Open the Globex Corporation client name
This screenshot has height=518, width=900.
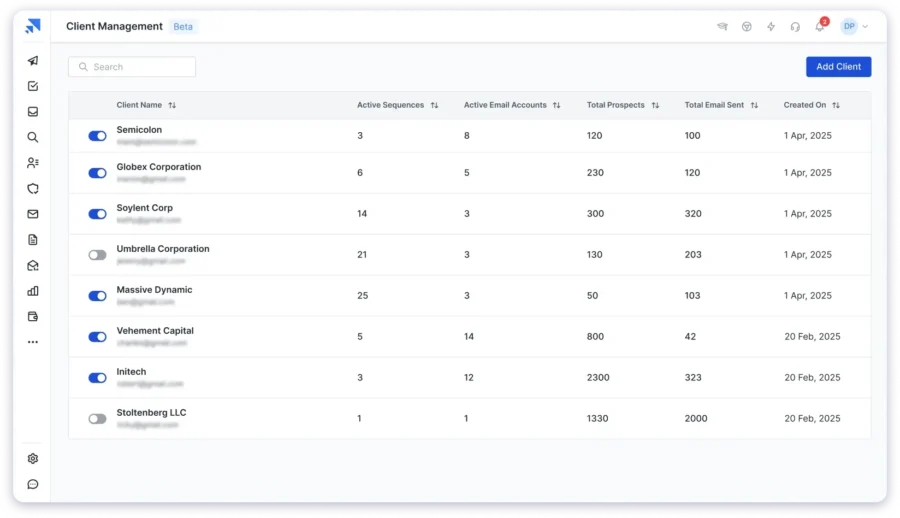pos(158,167)
